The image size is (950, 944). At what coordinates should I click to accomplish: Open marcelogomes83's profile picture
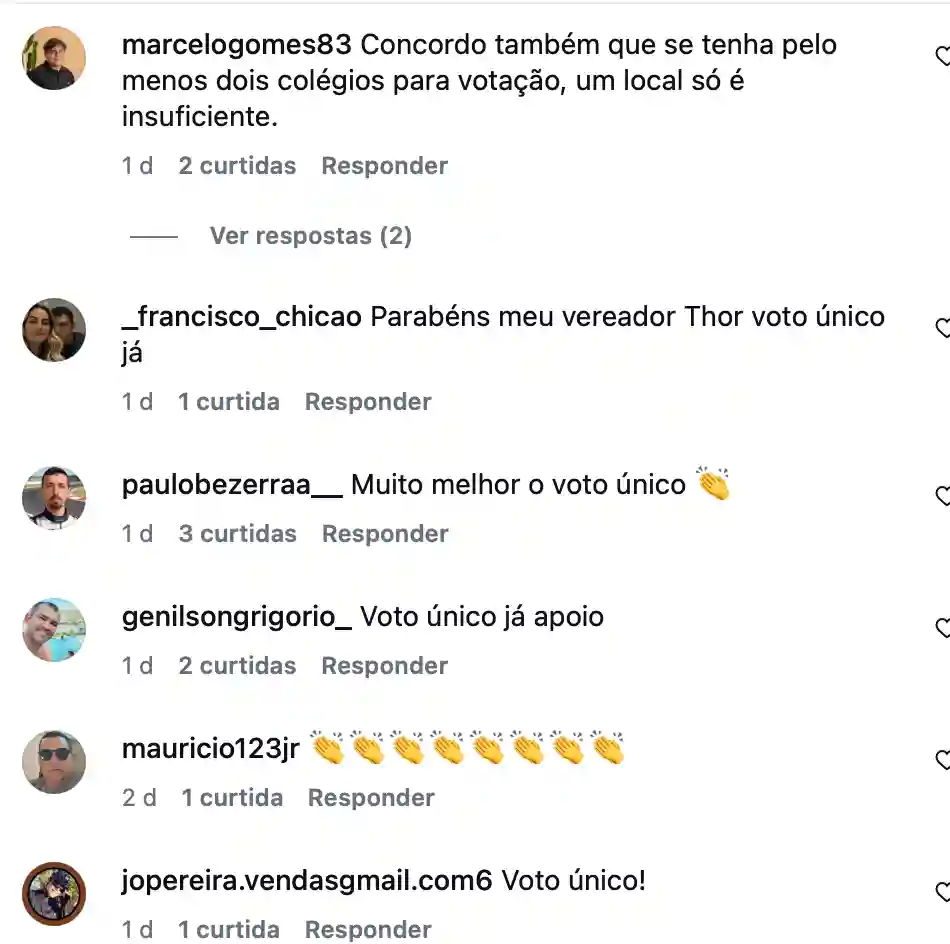(x=54, y=58)
